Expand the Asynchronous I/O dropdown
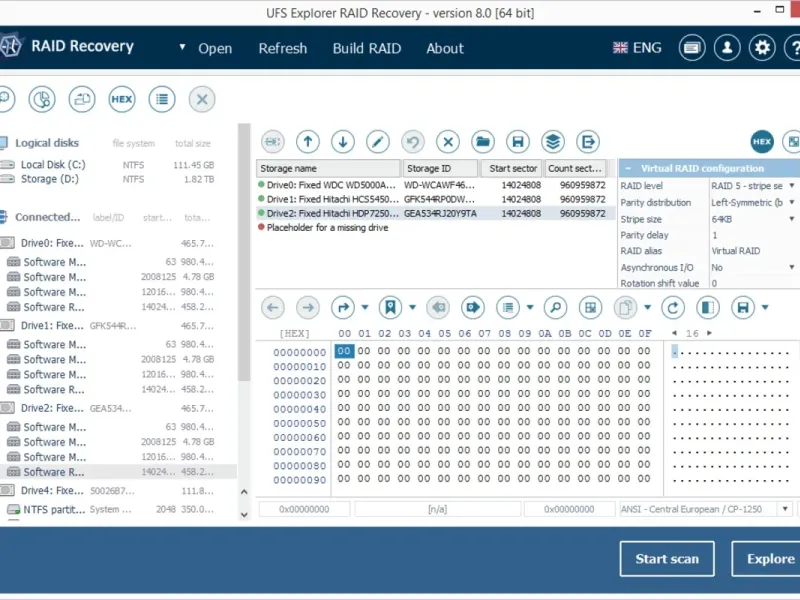The height and width of the screenshot is (600, 800). (792, 267)
